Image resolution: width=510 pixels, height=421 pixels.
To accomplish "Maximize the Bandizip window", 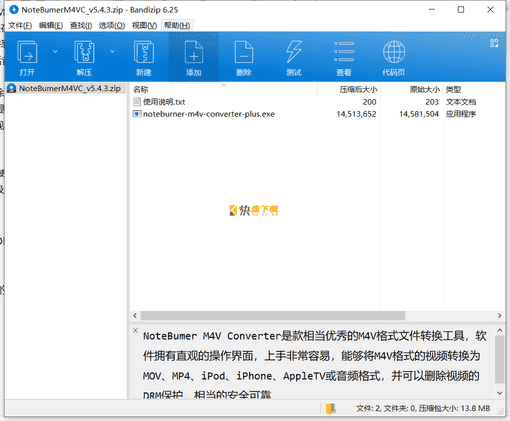I will pos(461,10).
